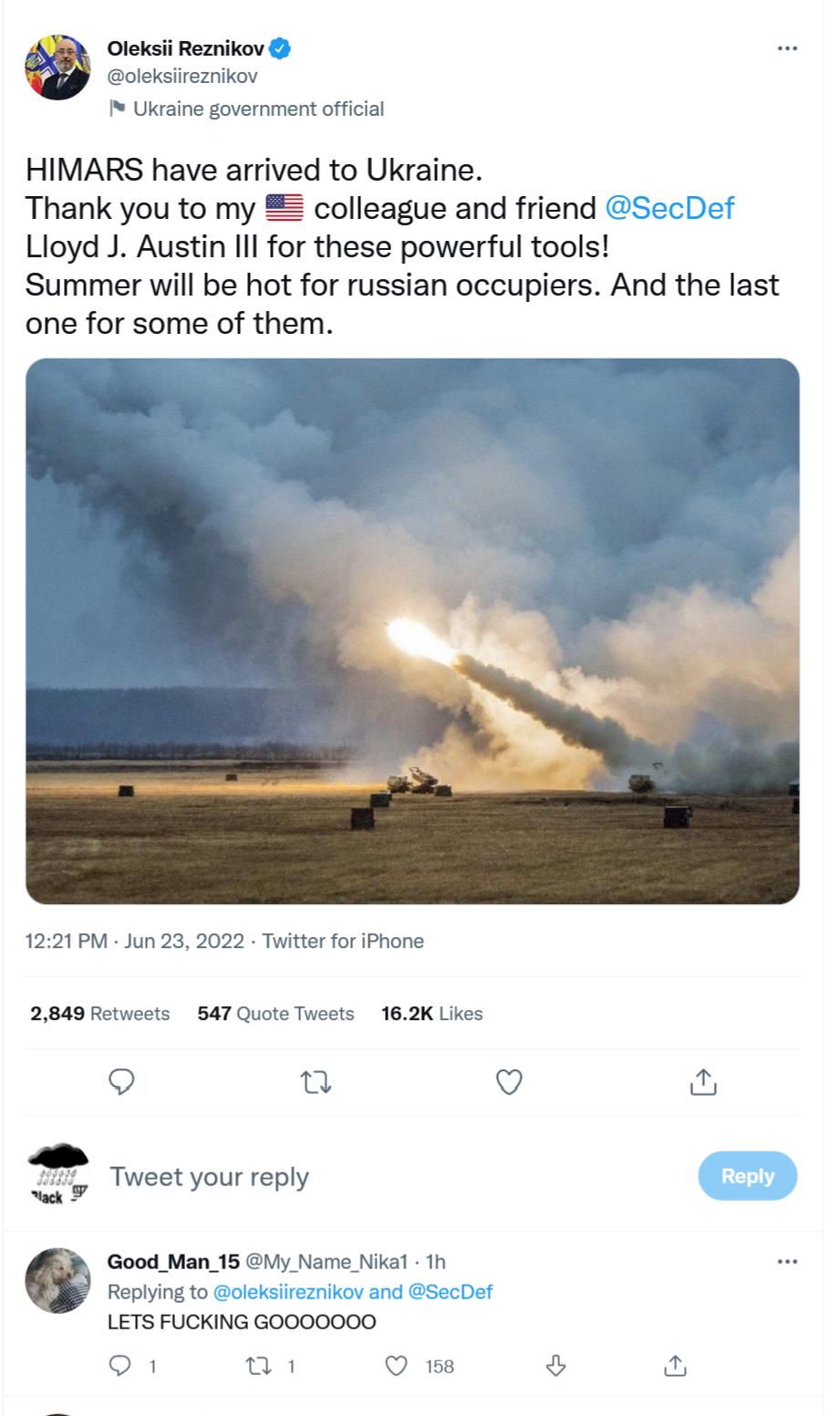Like the HIMARS tweet with heart icon

508,1082
